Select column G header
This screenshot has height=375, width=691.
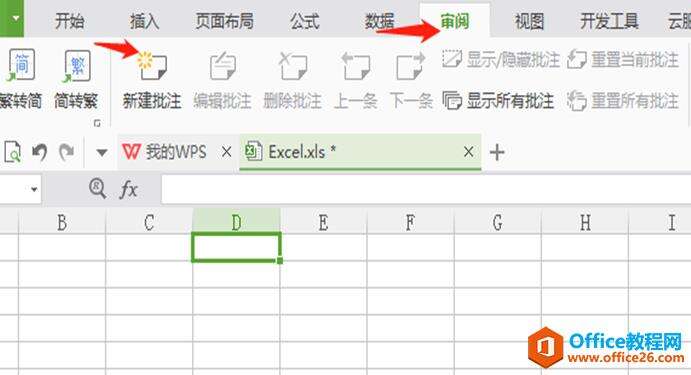498,223
